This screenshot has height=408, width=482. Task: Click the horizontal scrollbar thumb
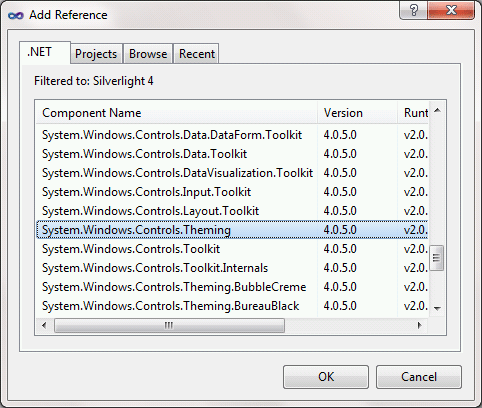tap(169, 325)
